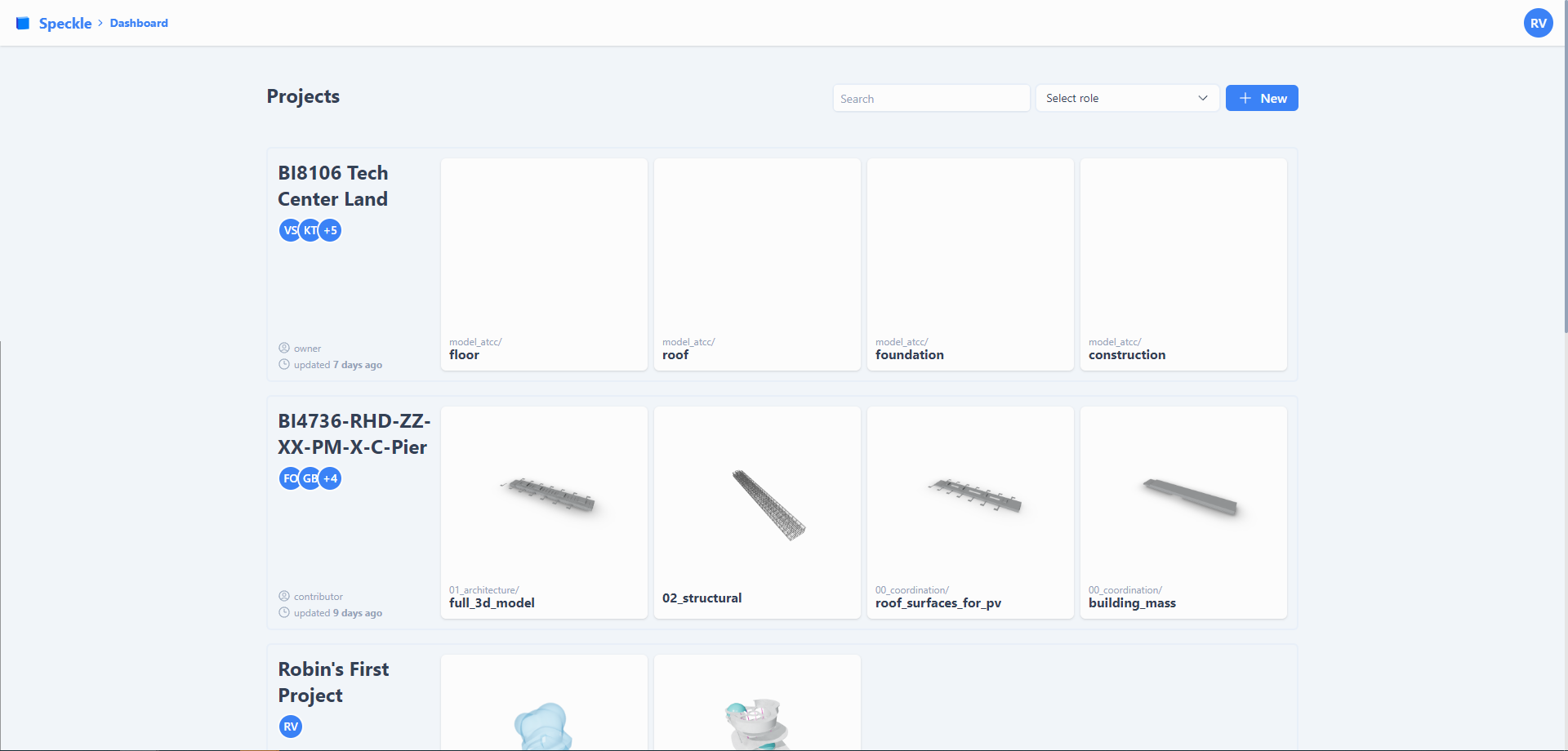Click the FO contributor avatar on Pier project
Screen dimensions: 1568x751
coord(291,478)
